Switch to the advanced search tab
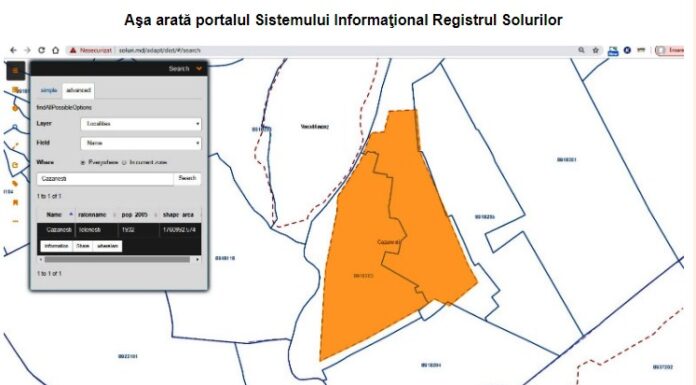This screenshot has width=696, height=385. (78, 90)
